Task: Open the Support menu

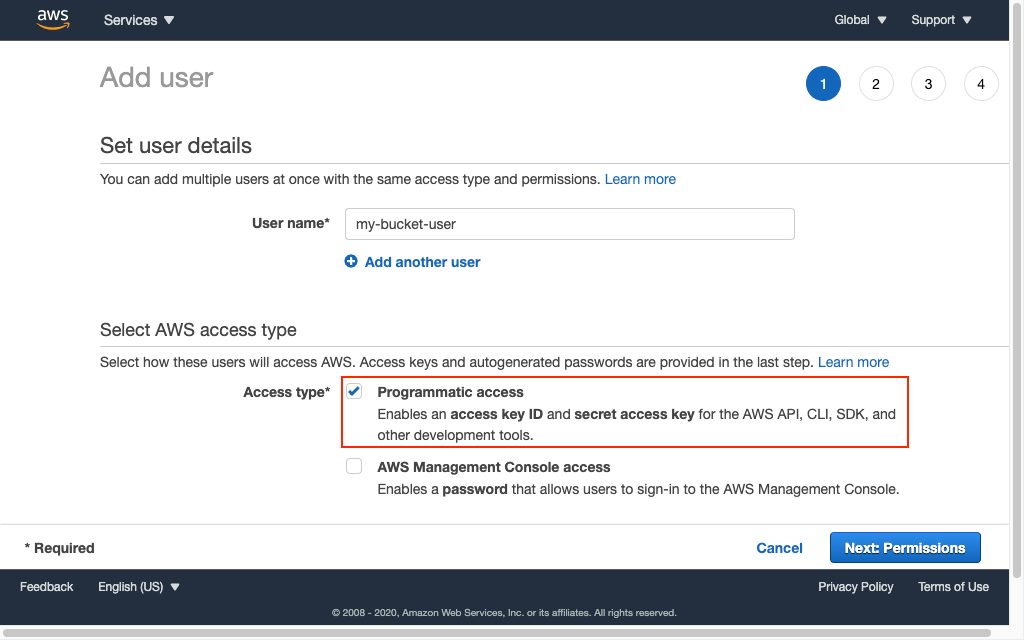Action: click(x=940, y=19)
